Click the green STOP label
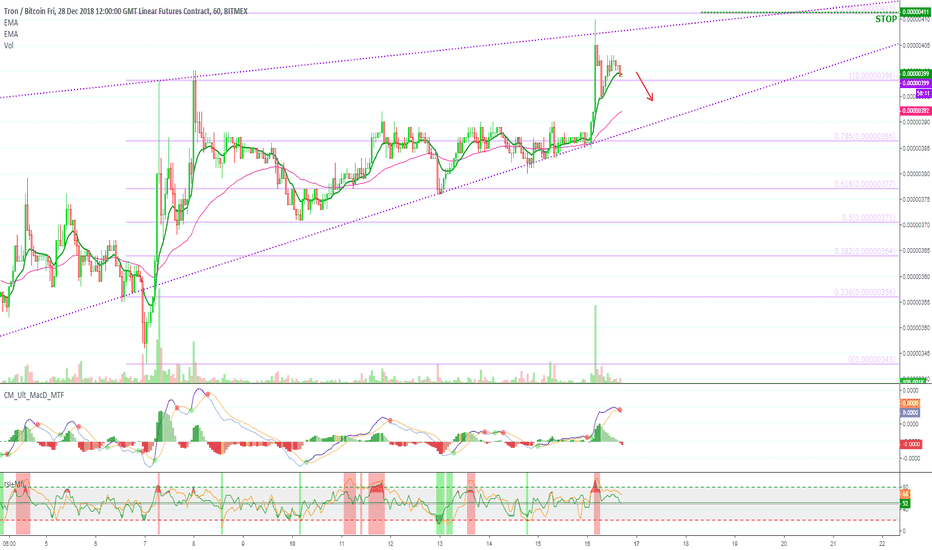This screenshot has width=932, height=550. pos(886,19)
